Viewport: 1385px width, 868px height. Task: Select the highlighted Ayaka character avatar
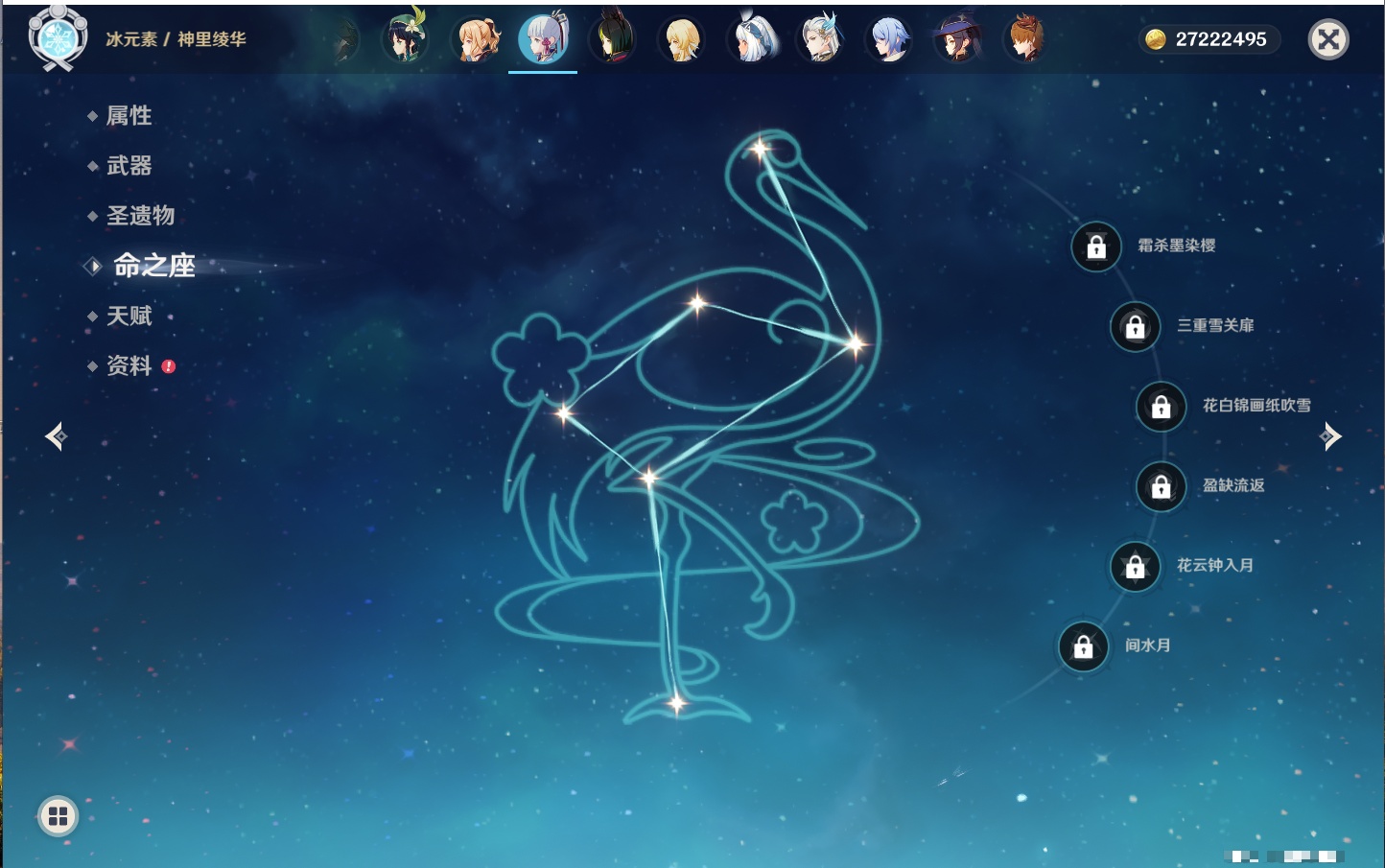coord(543,40)
